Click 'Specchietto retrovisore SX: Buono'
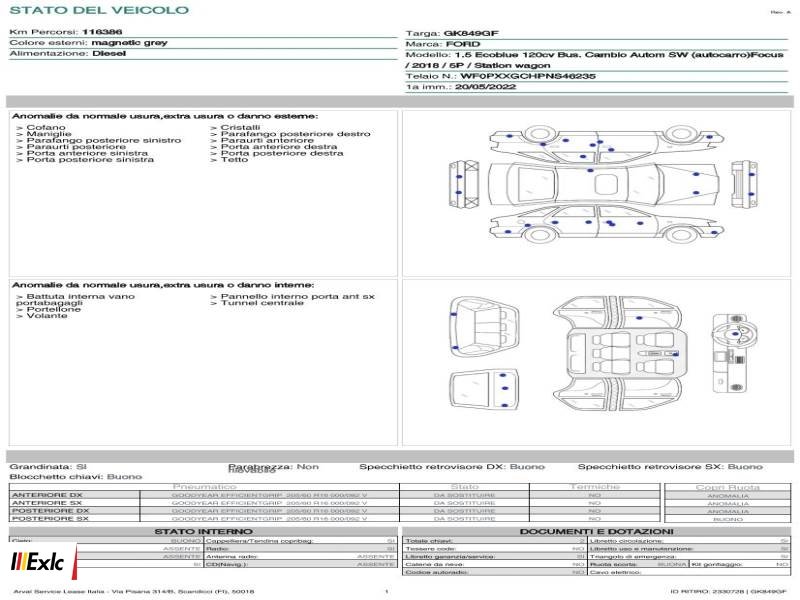The image size is (800, 600). coord(670,467)
